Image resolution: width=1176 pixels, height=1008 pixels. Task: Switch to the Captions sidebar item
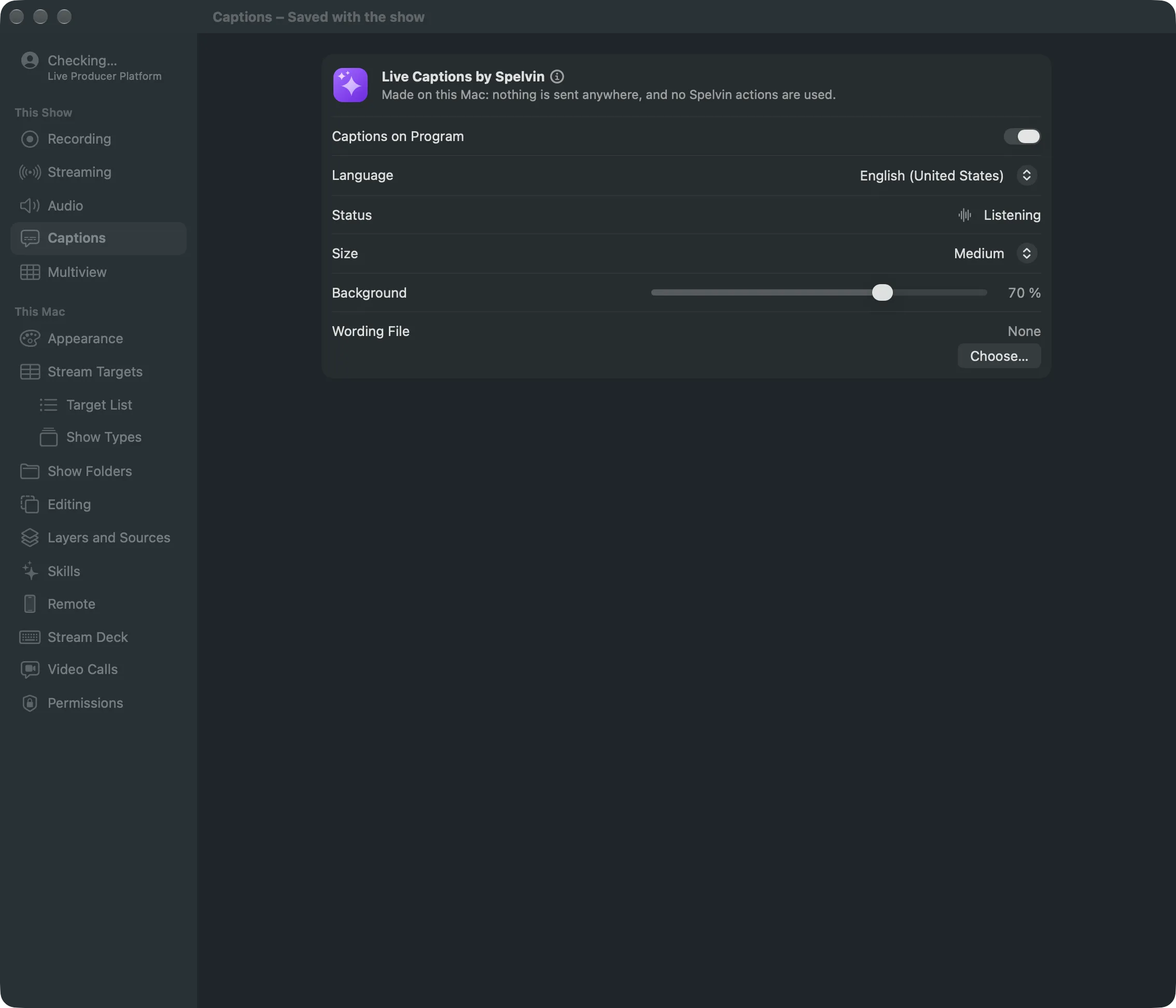99,239
